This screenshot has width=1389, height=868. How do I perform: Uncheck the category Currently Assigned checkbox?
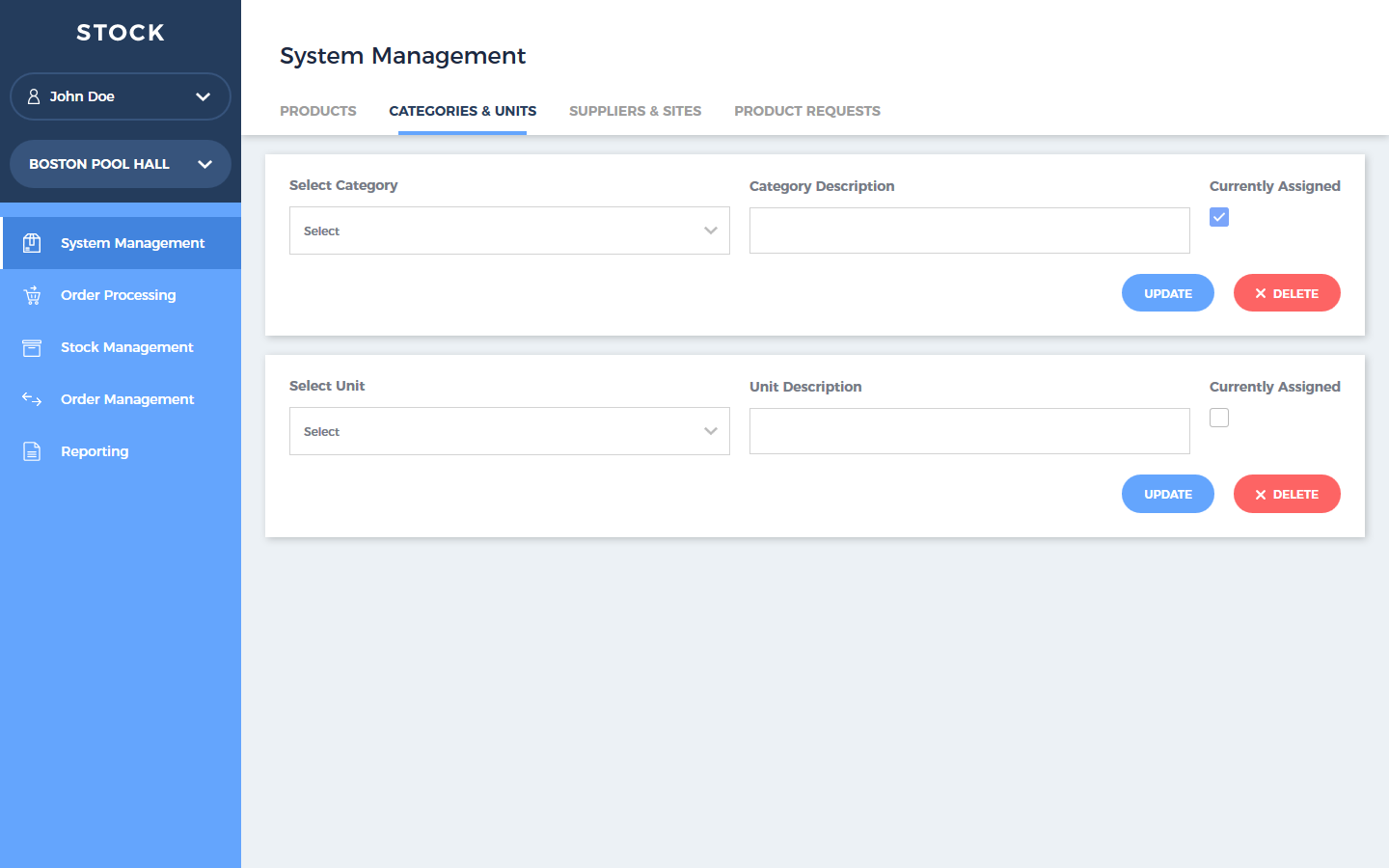[x=1219, y=217]
